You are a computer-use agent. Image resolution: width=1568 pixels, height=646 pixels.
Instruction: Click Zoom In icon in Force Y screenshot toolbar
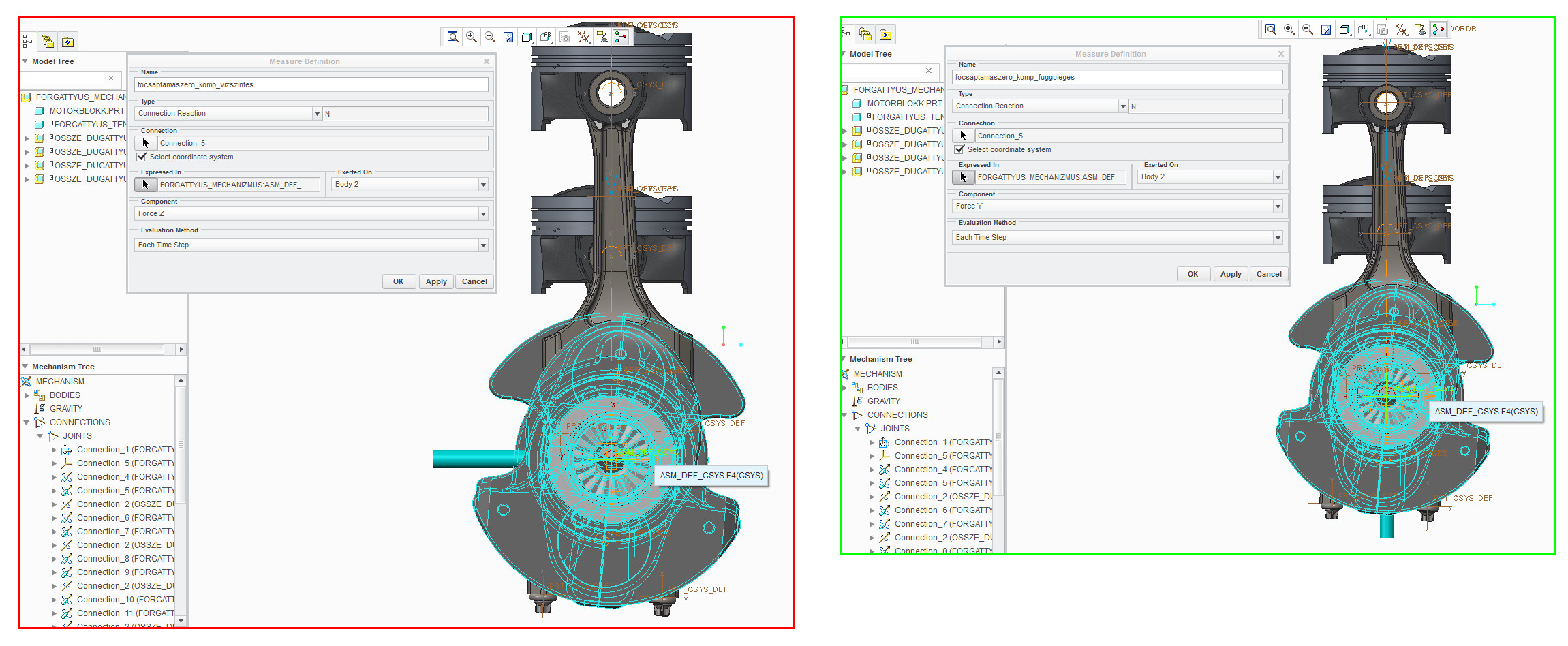1289,29
